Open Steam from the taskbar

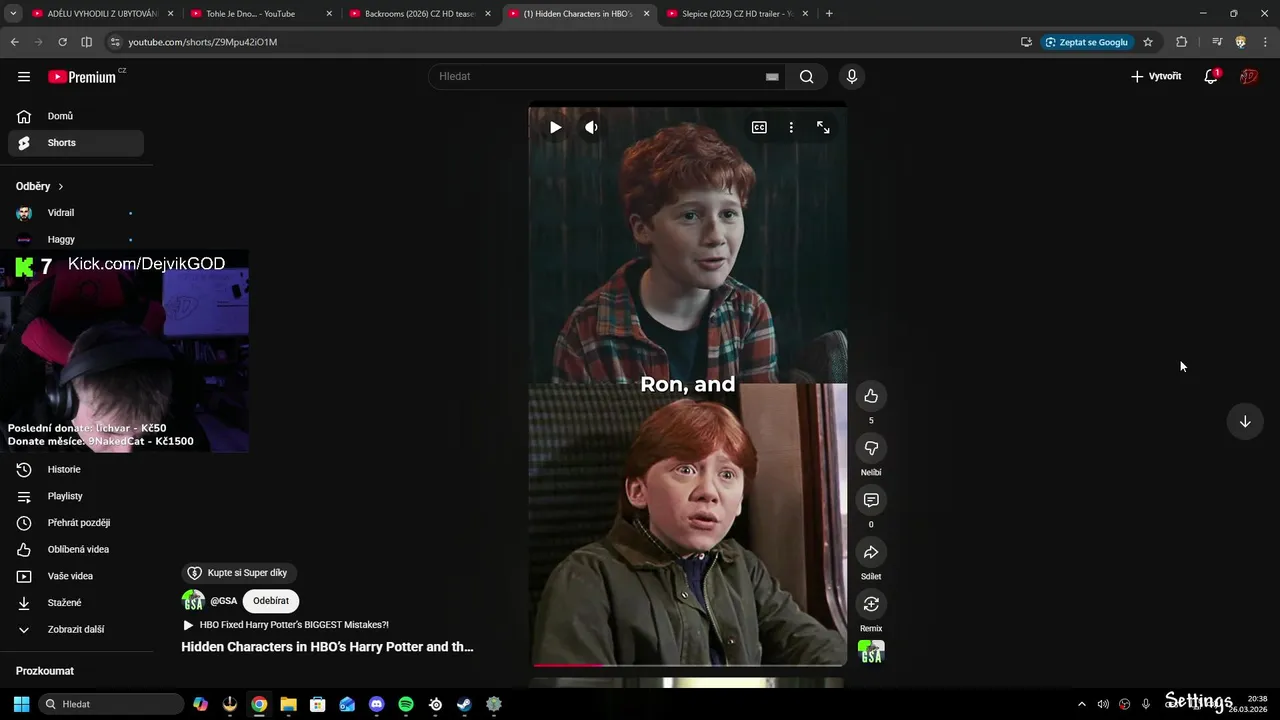[x=465, y=704]
